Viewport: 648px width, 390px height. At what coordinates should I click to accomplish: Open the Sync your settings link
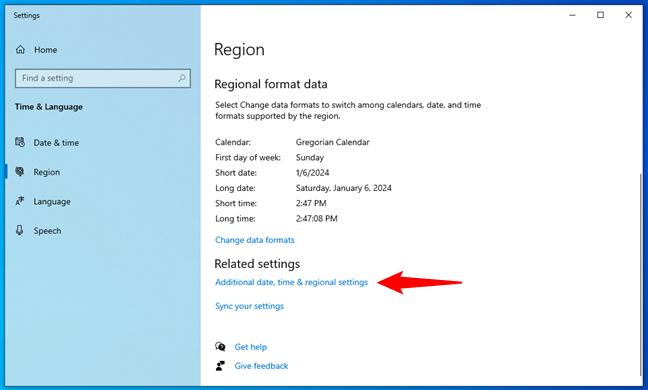click(x=249, y=306)
